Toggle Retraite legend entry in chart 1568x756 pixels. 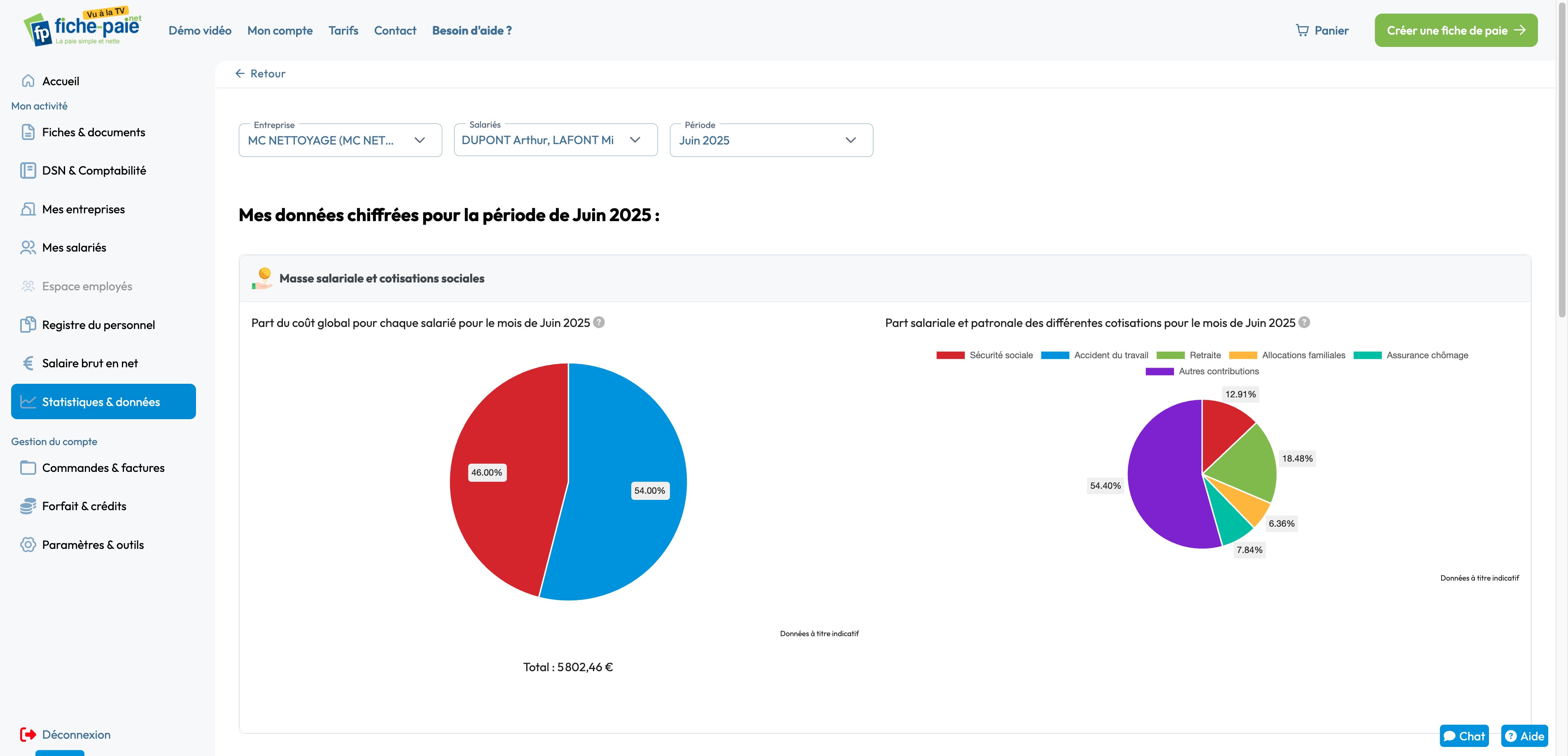point(1188,355)
